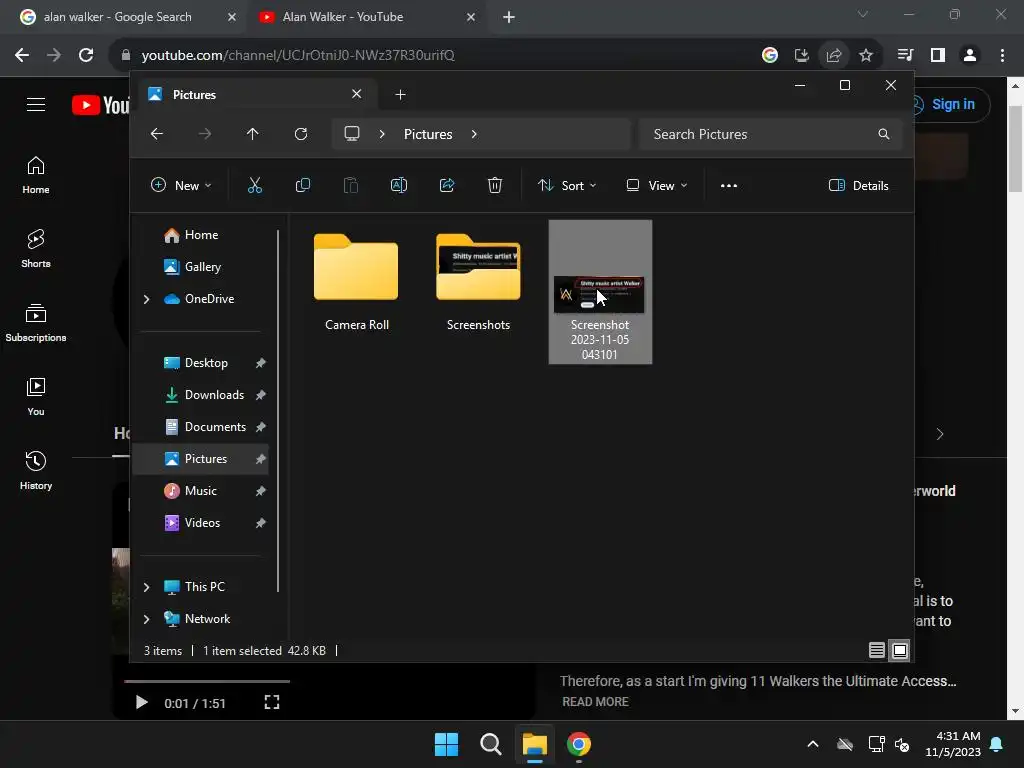This screenshot has height=768, width=1024.
Task: Open the Windows Start menu
Action: (x=446, y=744)
